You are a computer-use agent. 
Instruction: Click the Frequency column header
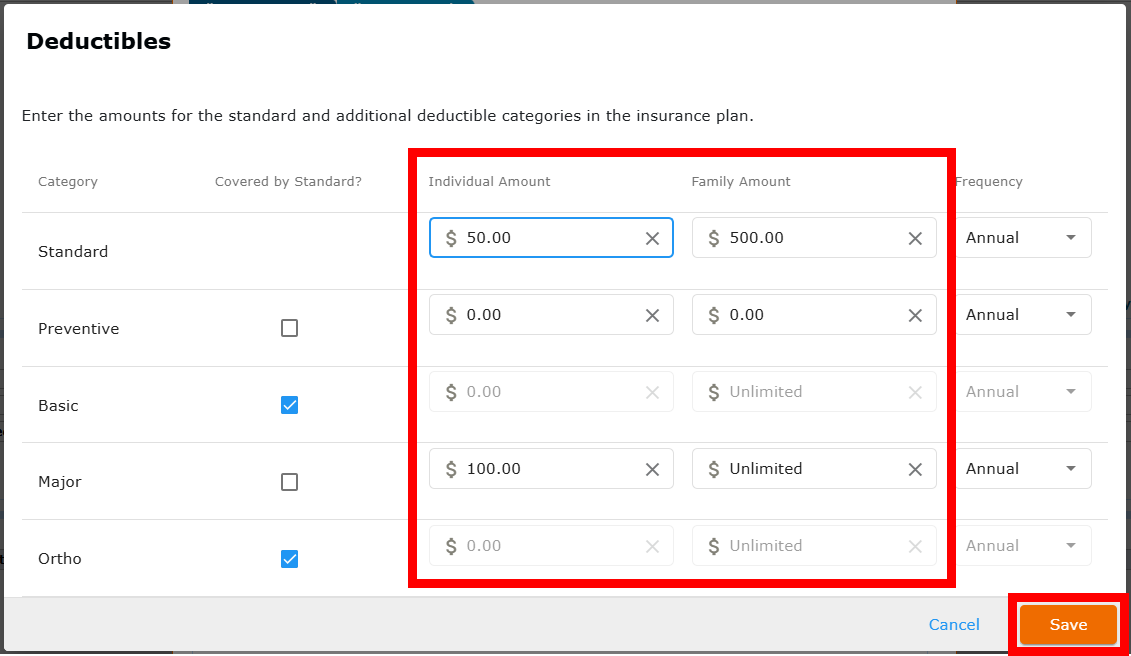click(x=989, y=181)
